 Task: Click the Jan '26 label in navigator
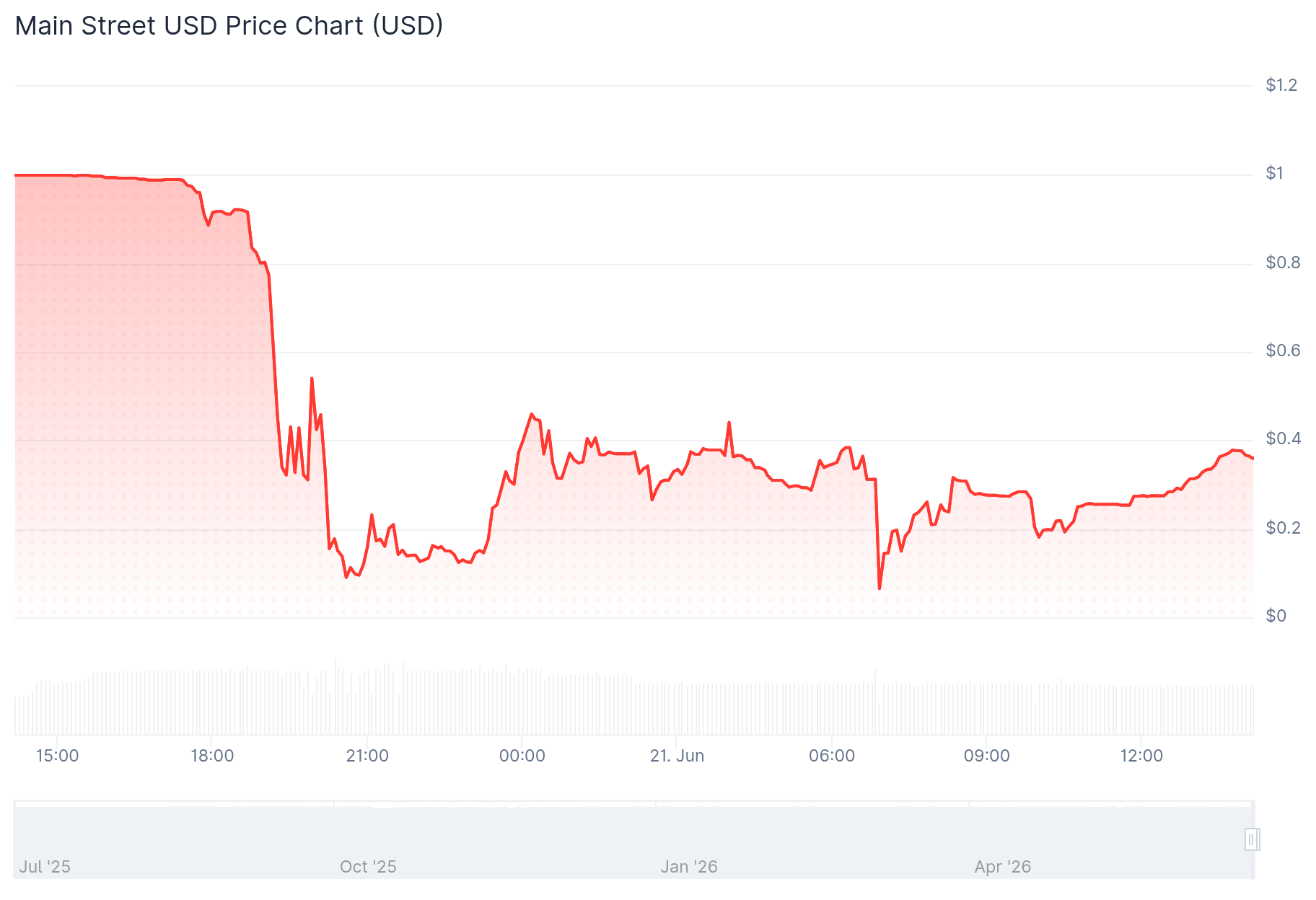(689, 867)
